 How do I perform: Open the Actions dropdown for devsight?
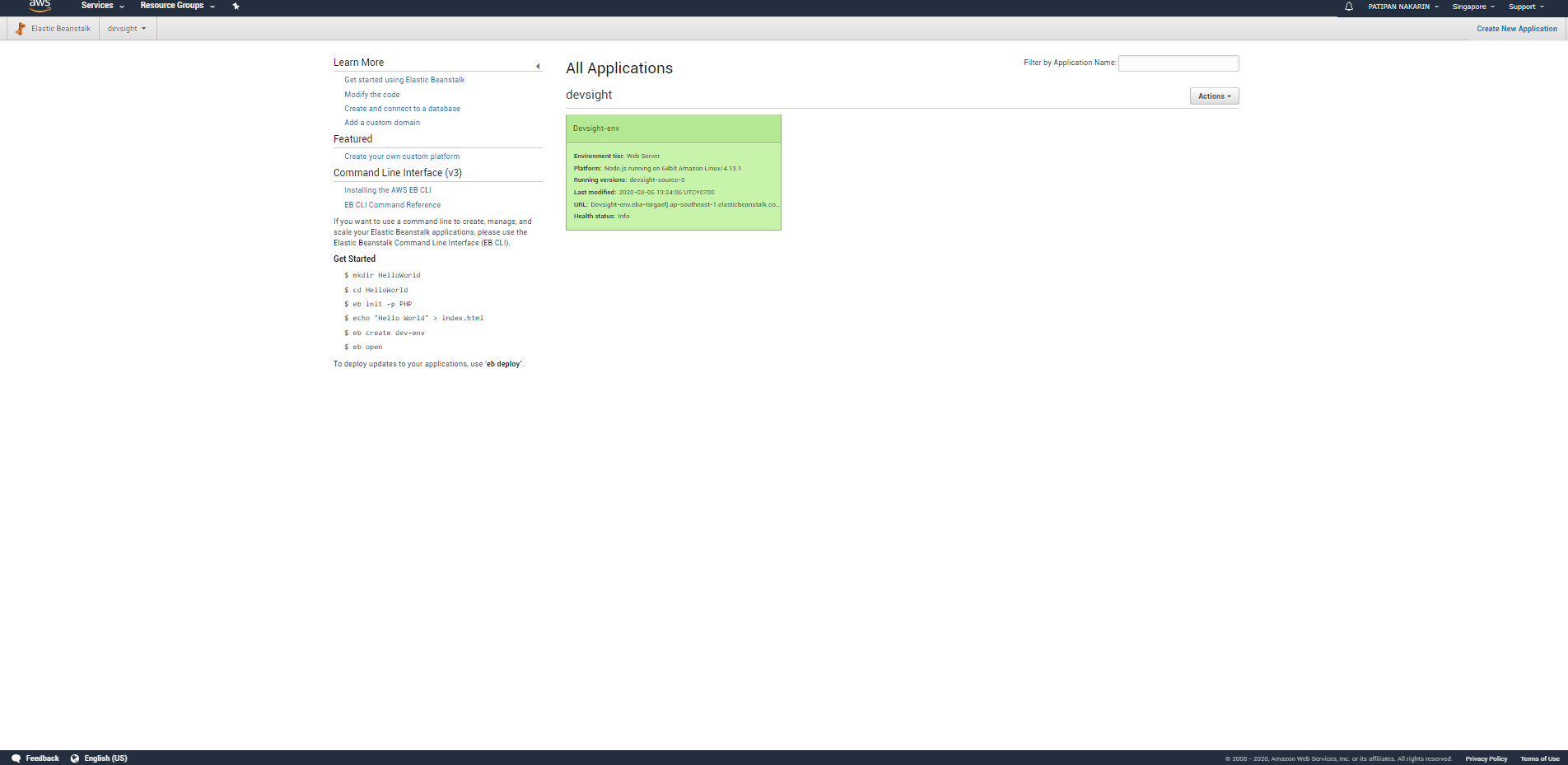1213,96
